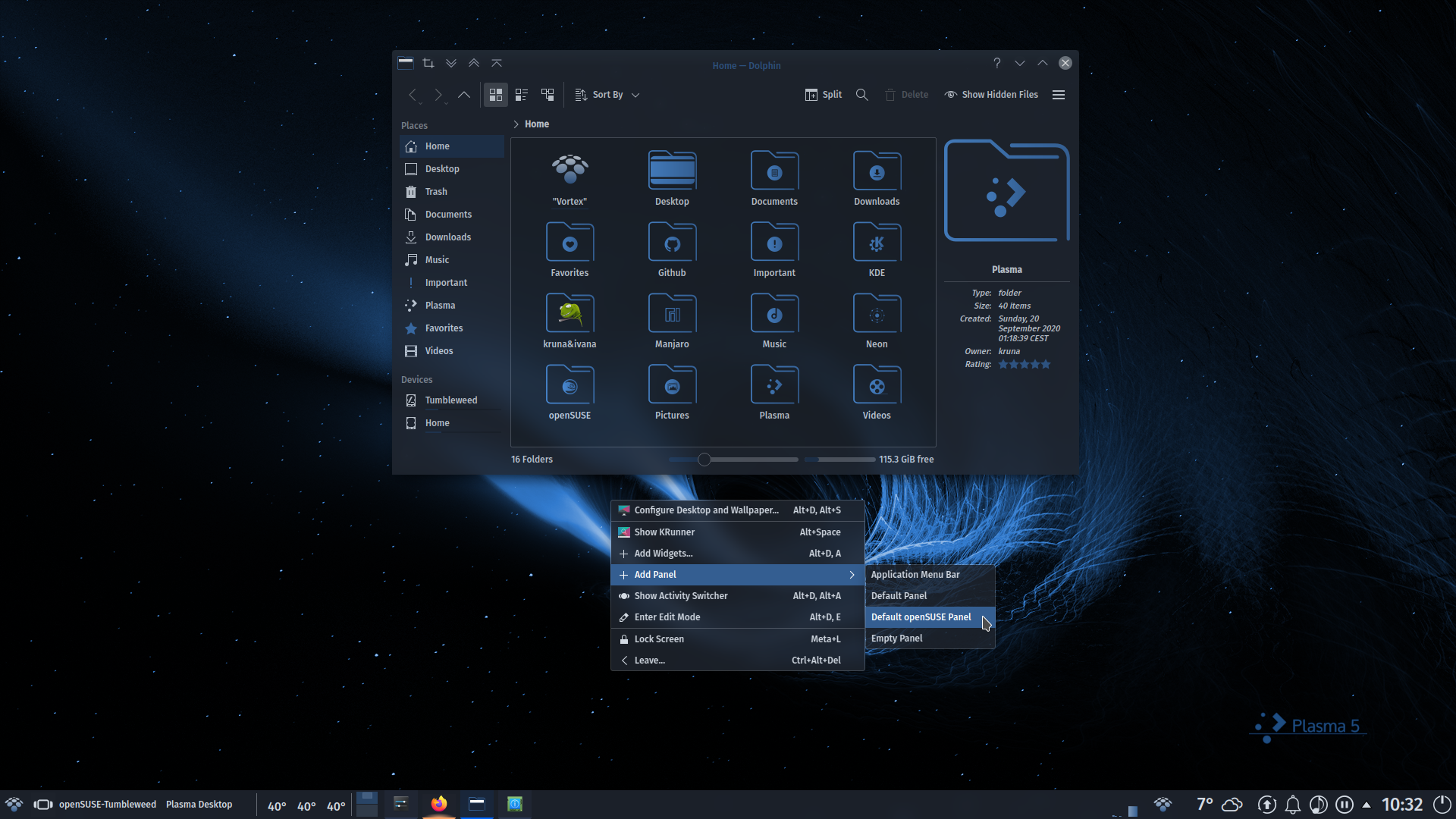The width and height of the screenshot is (1456, 819).
Task: Click the virtual desktop pager
Action: 367,805
